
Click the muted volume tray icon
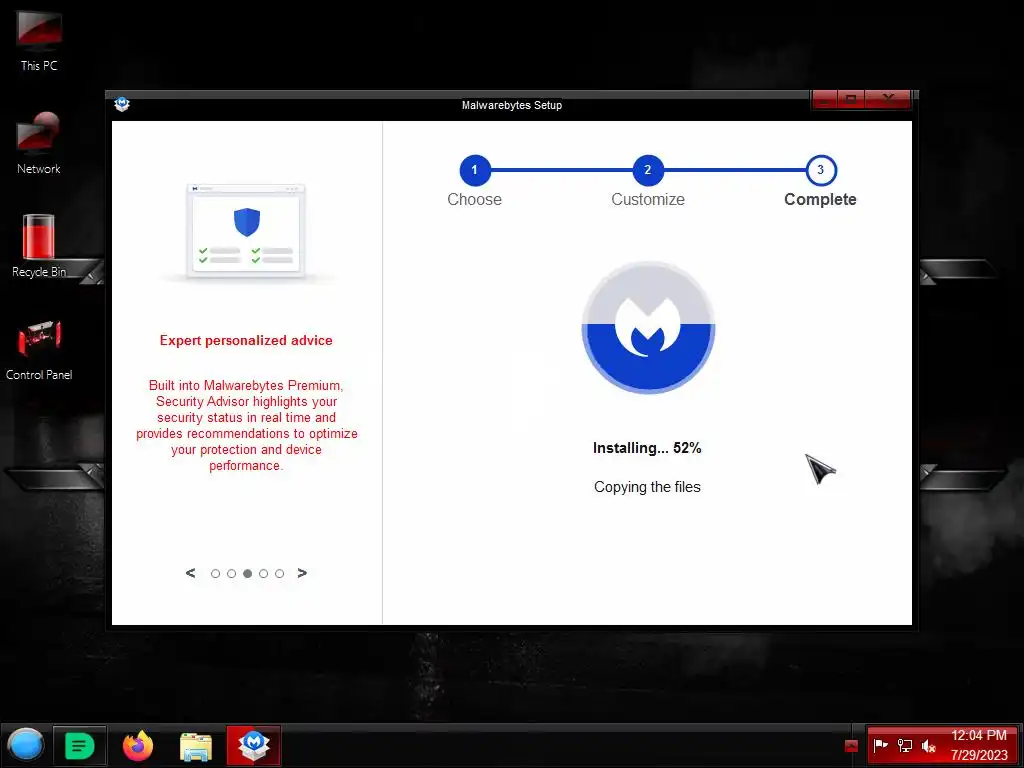[928, 745]
